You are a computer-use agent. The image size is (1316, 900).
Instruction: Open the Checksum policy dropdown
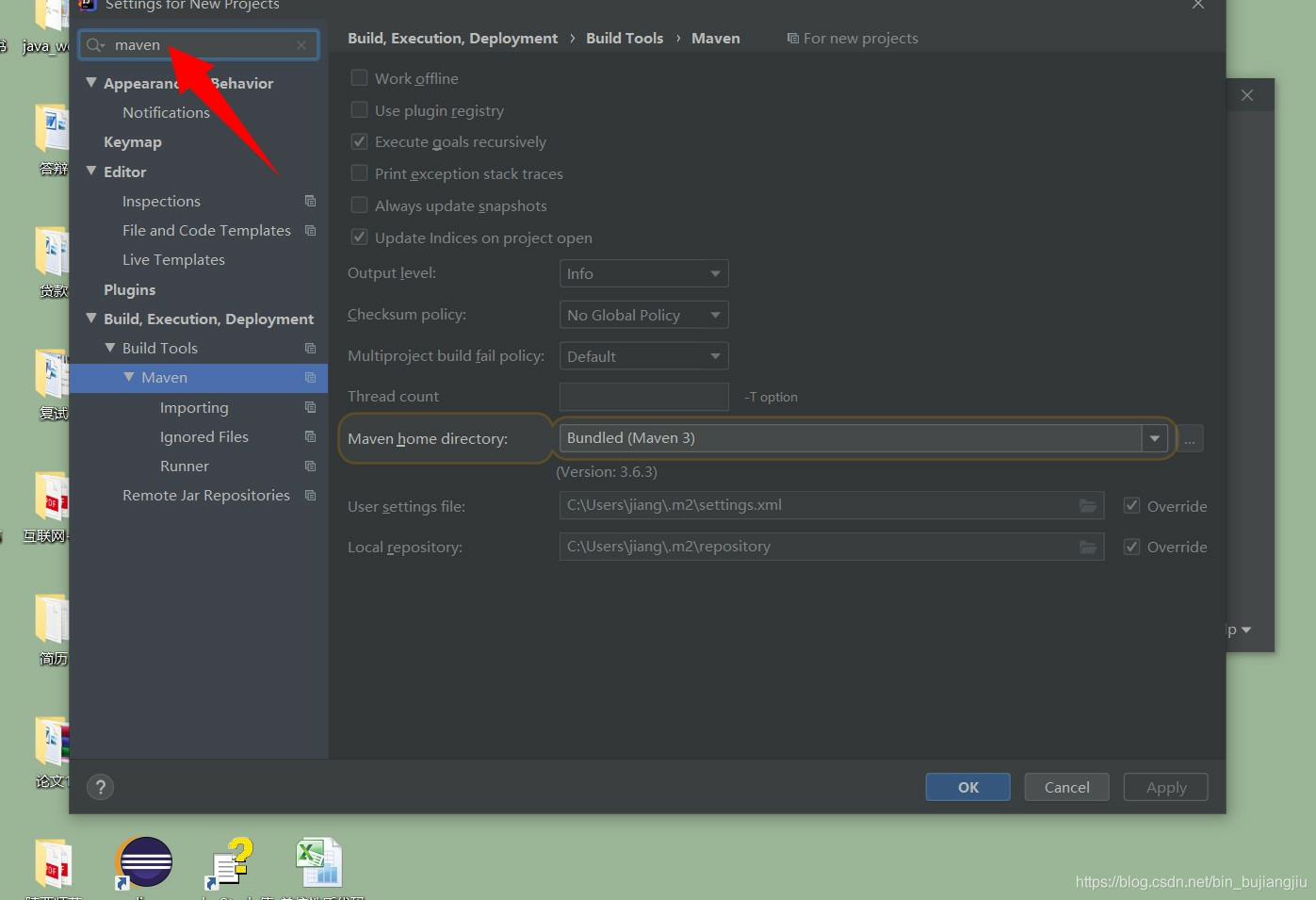643,315
